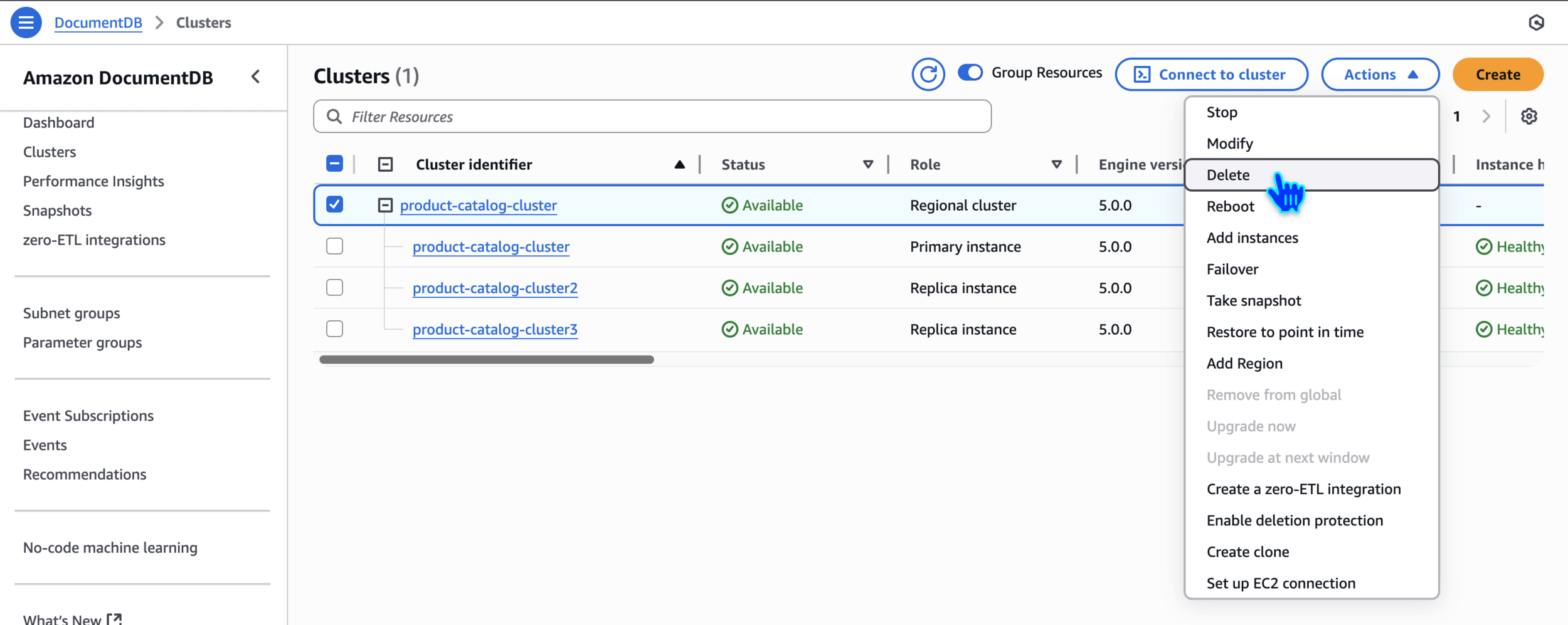Toggle the Group Resources switch

pyautogui.click(x=970, y=73)
